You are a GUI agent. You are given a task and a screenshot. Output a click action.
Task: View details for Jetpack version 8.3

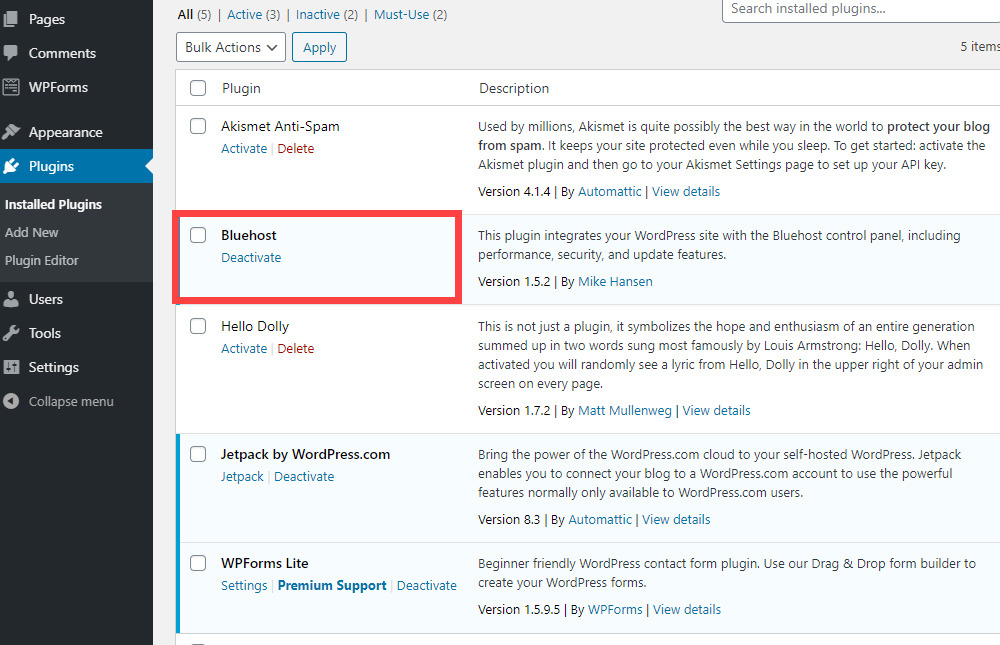click(x=676, y=519)
